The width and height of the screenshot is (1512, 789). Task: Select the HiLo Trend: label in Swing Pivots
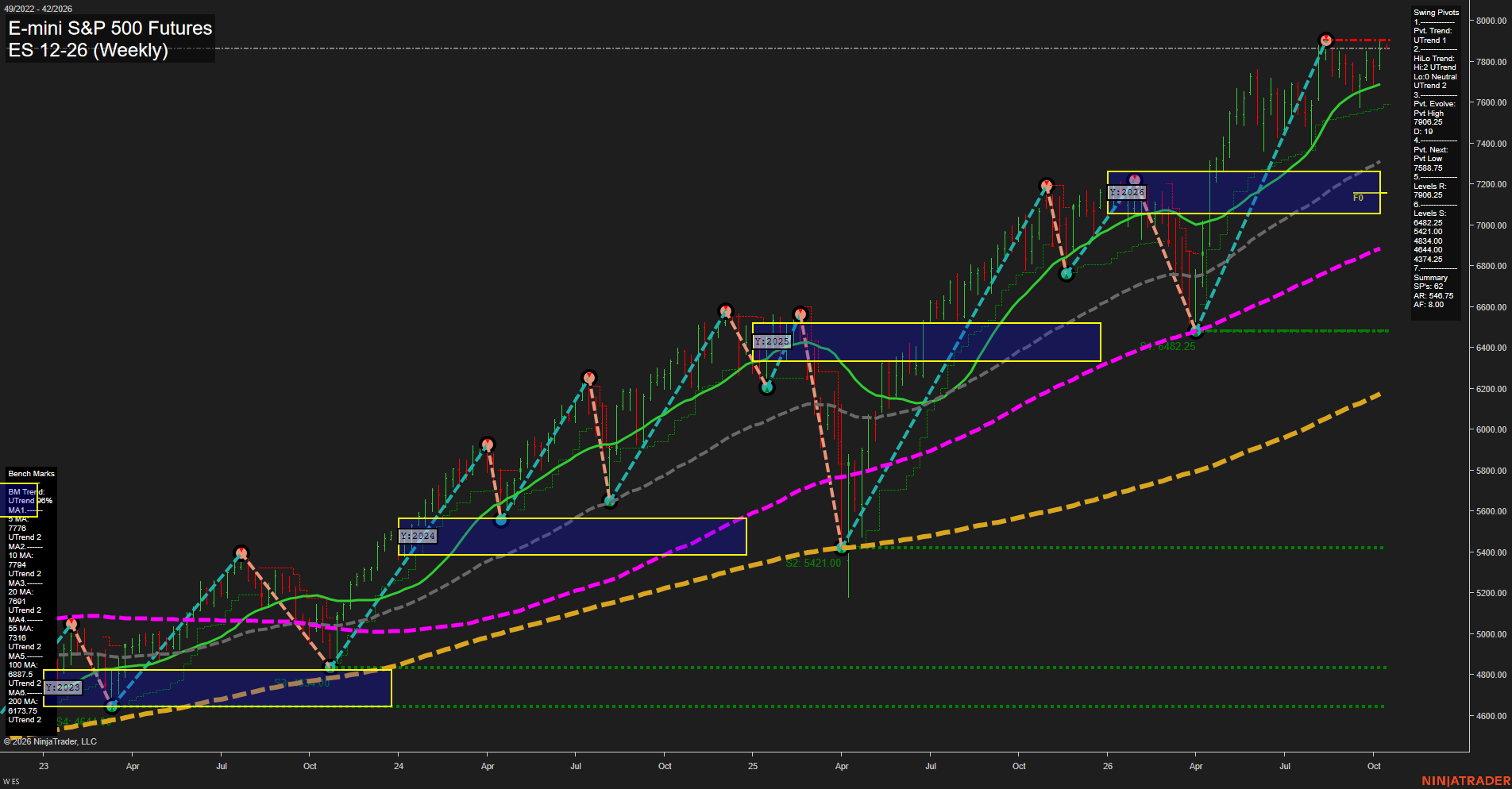[1434, 59]
